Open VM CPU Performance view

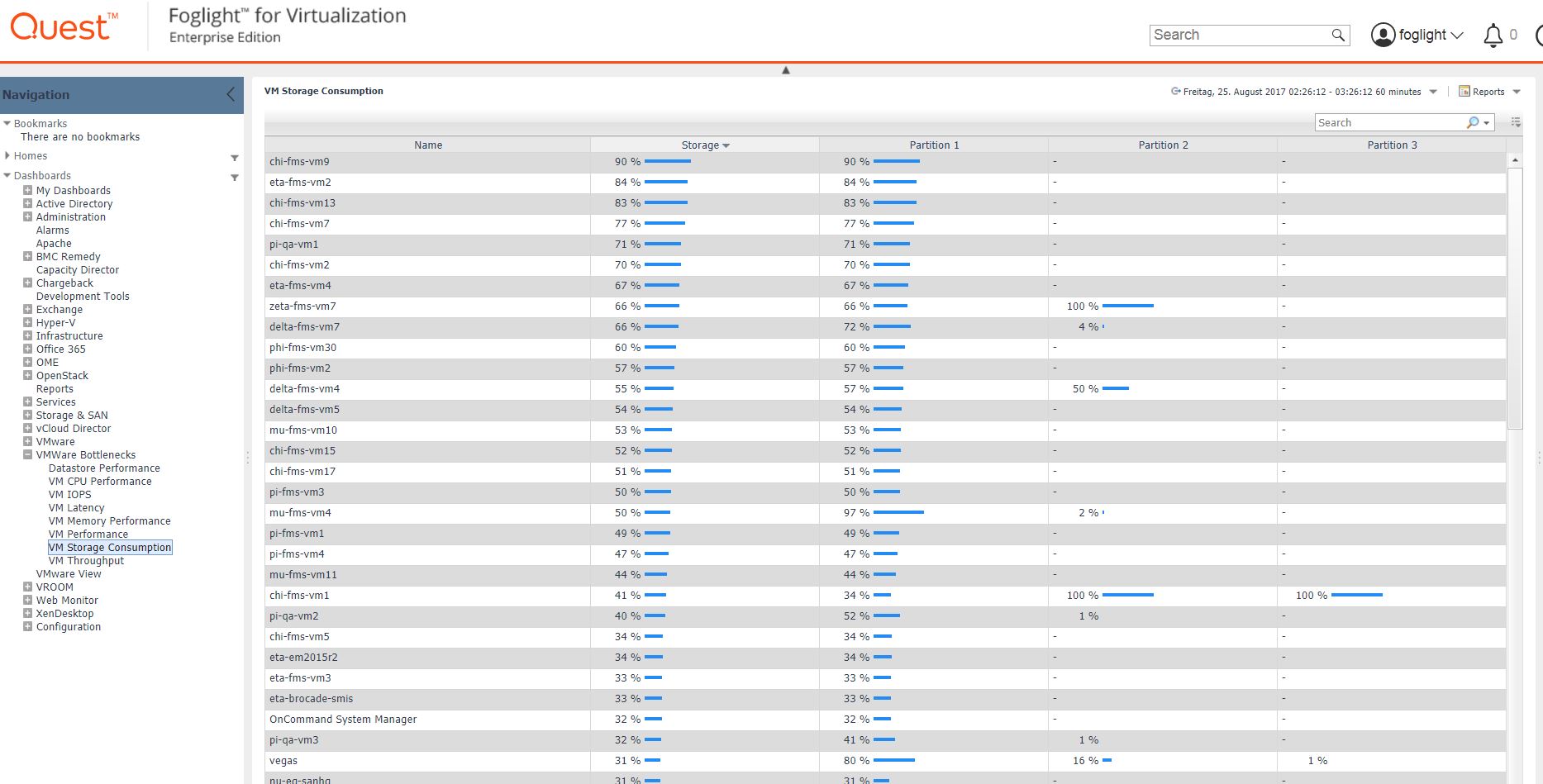100,482
